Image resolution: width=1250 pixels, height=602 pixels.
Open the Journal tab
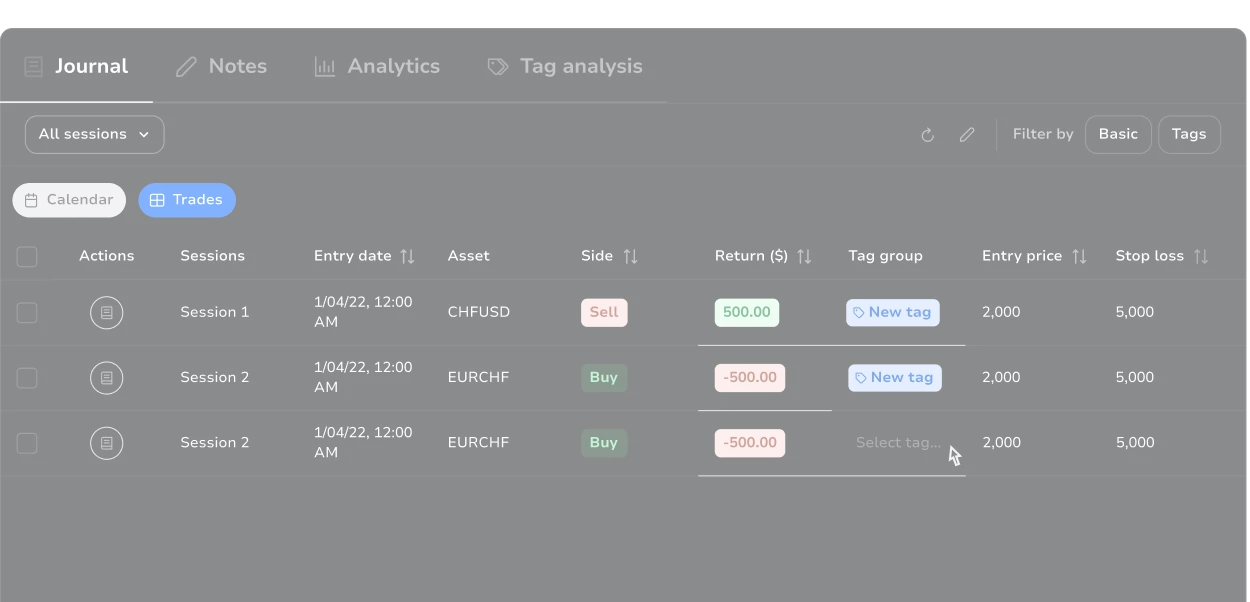(x=76, y=67)
